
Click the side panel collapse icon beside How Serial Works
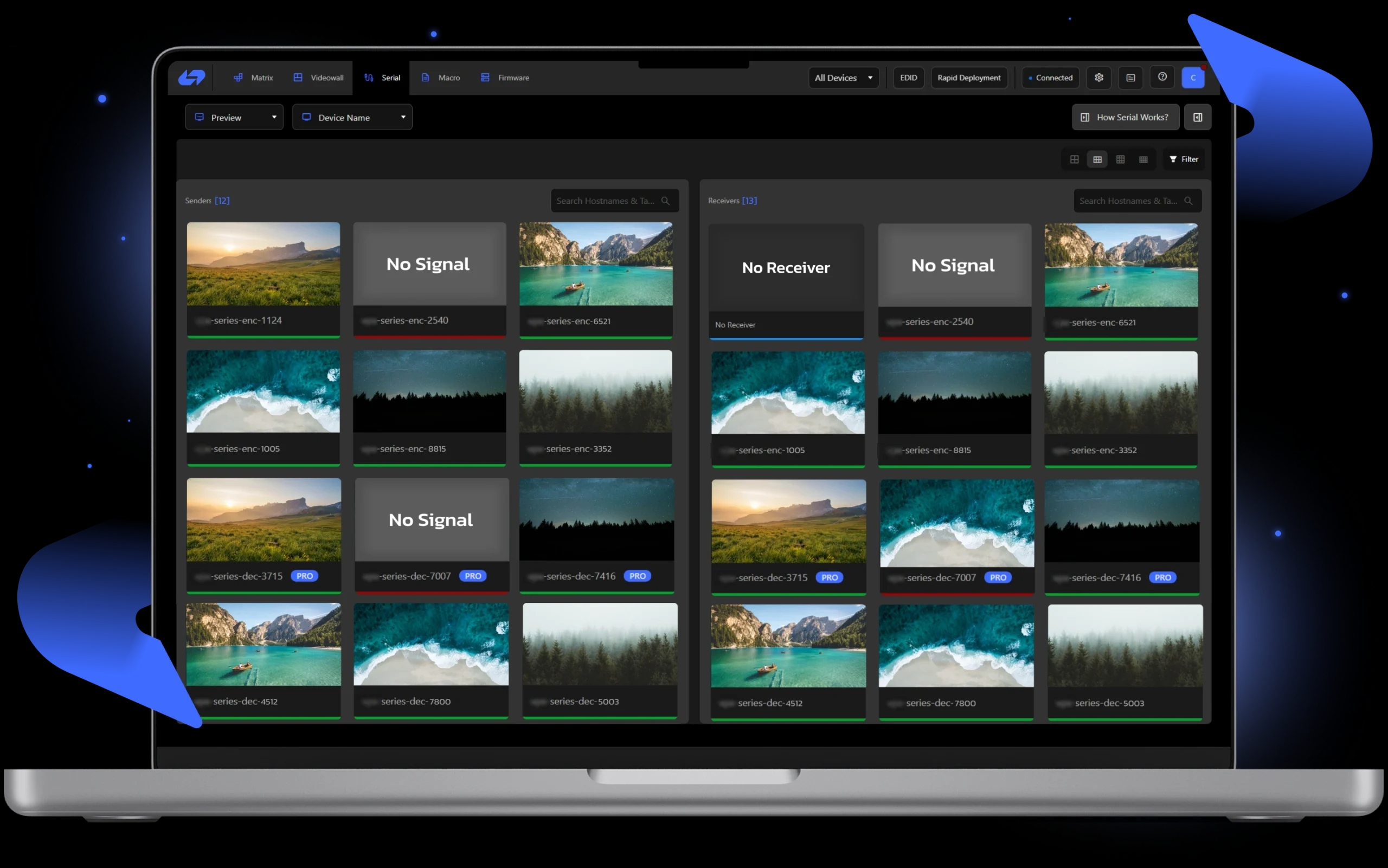[x=1198, y=117]
